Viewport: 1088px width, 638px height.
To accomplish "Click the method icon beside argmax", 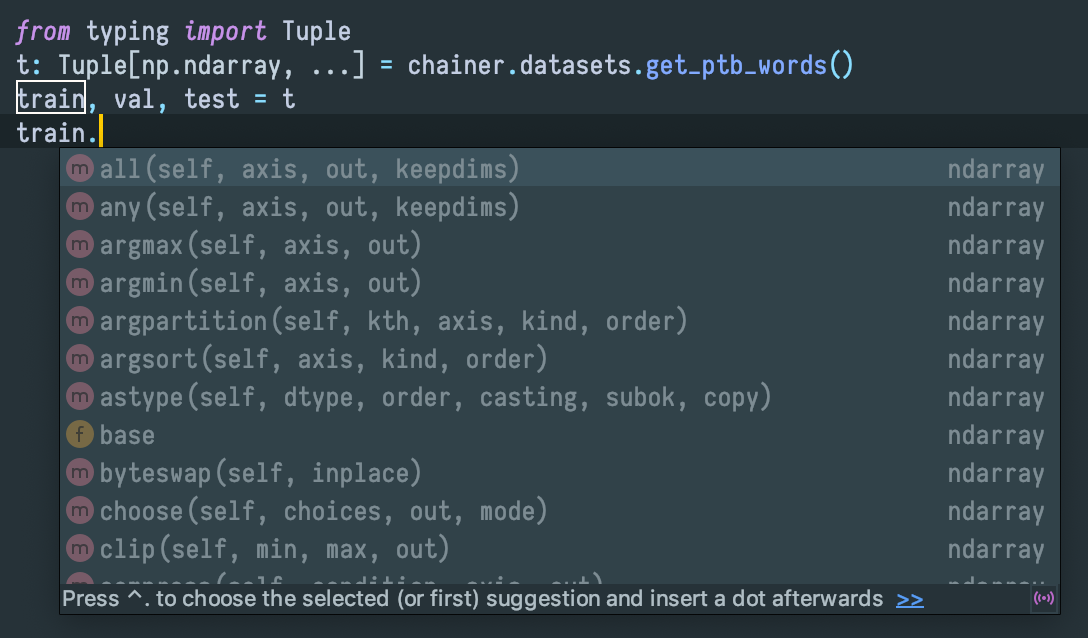I will 80,245.
